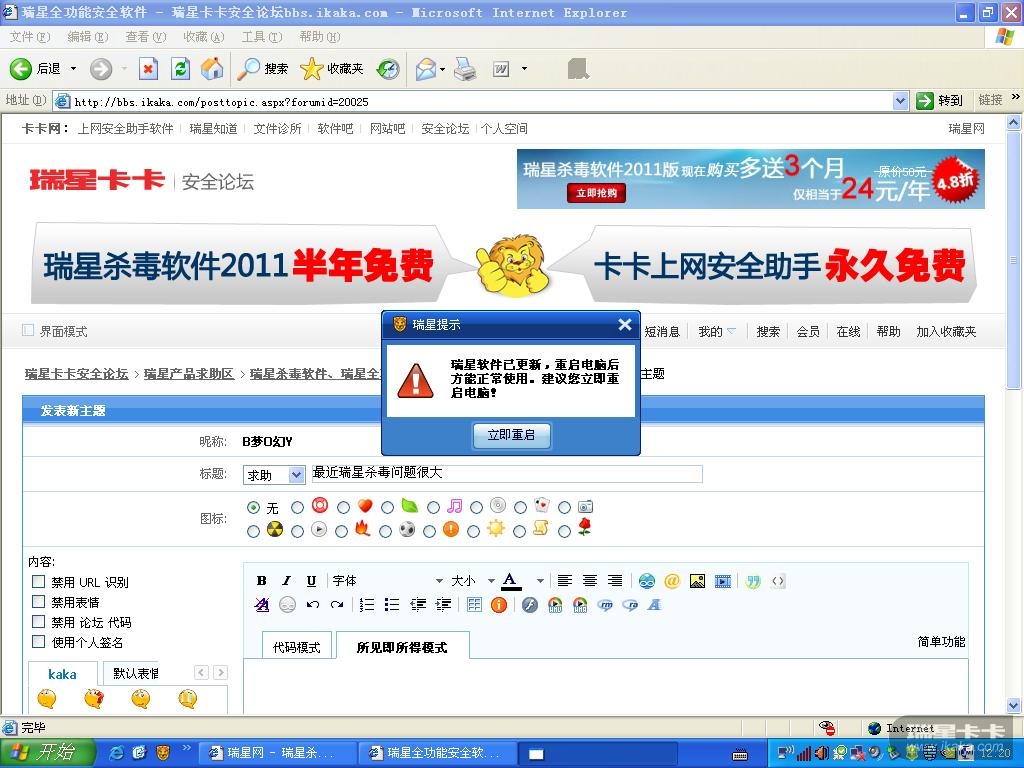Select radio for green leaf icon
Image resolution: width=1024 pixels, height=768 pixels.
click(387, 507)
